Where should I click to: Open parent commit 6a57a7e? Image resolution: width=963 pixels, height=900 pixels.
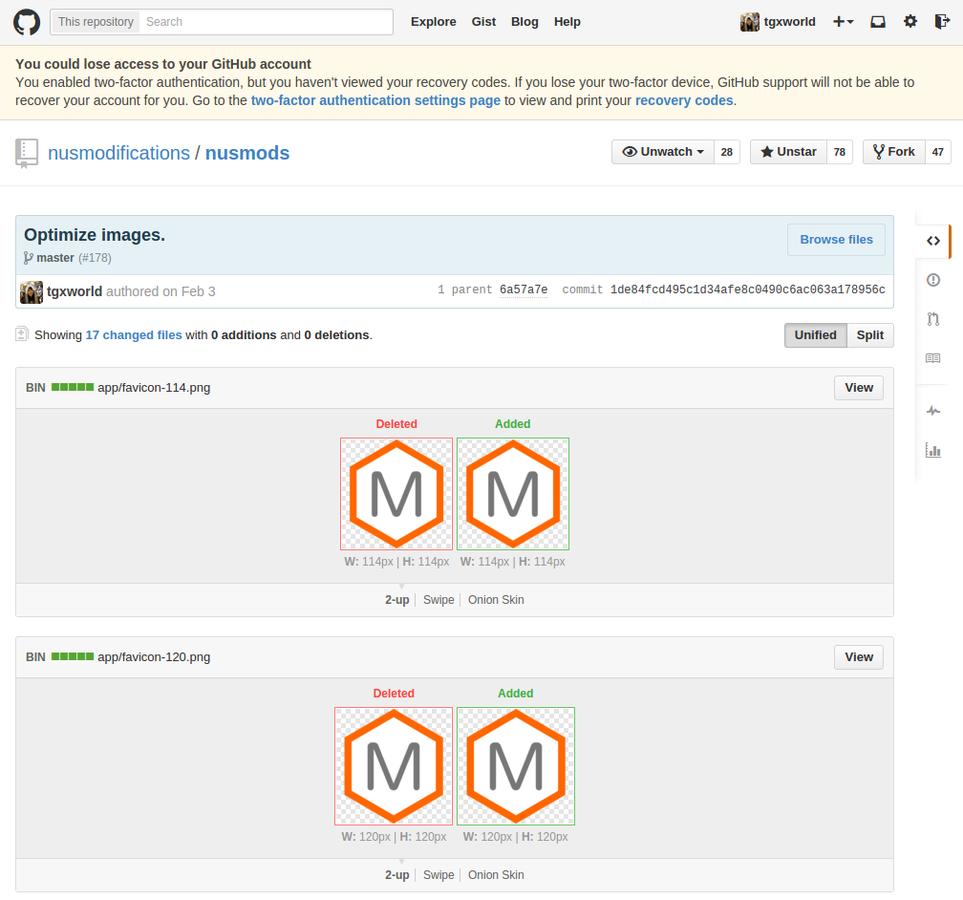[523, 289]
